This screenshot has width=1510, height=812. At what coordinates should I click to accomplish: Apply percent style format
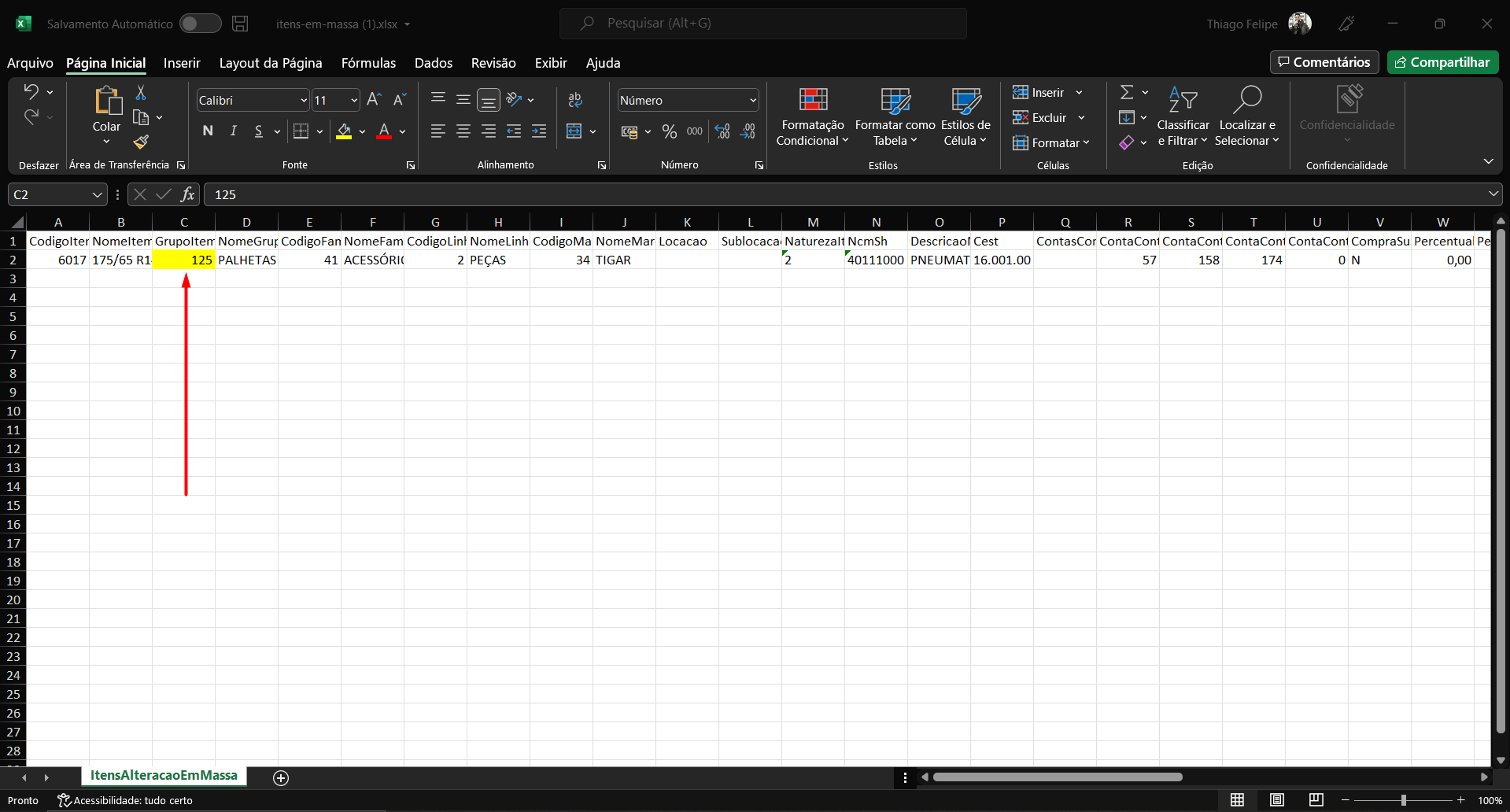click(670, 131)
